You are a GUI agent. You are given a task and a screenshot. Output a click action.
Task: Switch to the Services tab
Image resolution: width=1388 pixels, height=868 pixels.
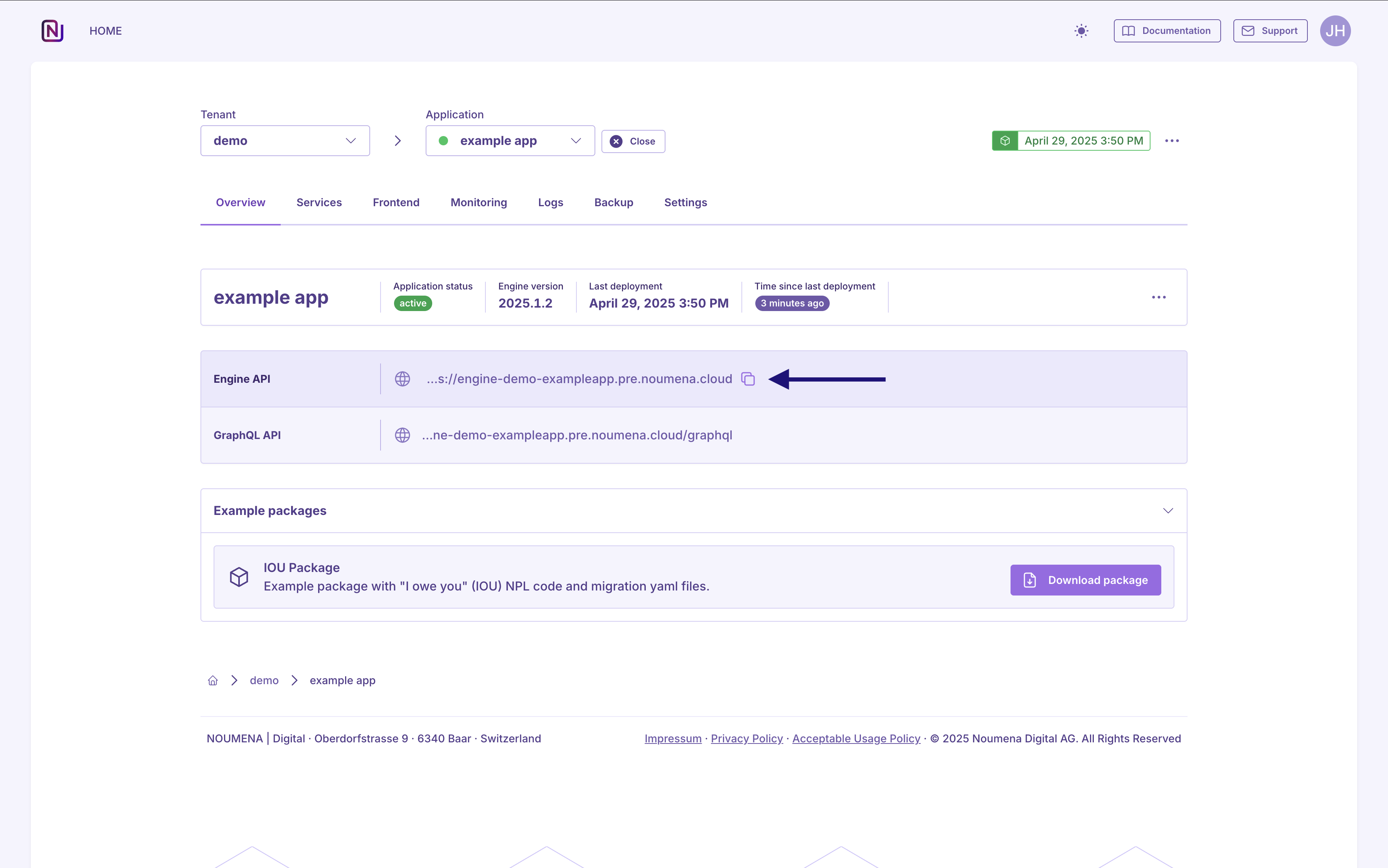(x=319, y=203)
